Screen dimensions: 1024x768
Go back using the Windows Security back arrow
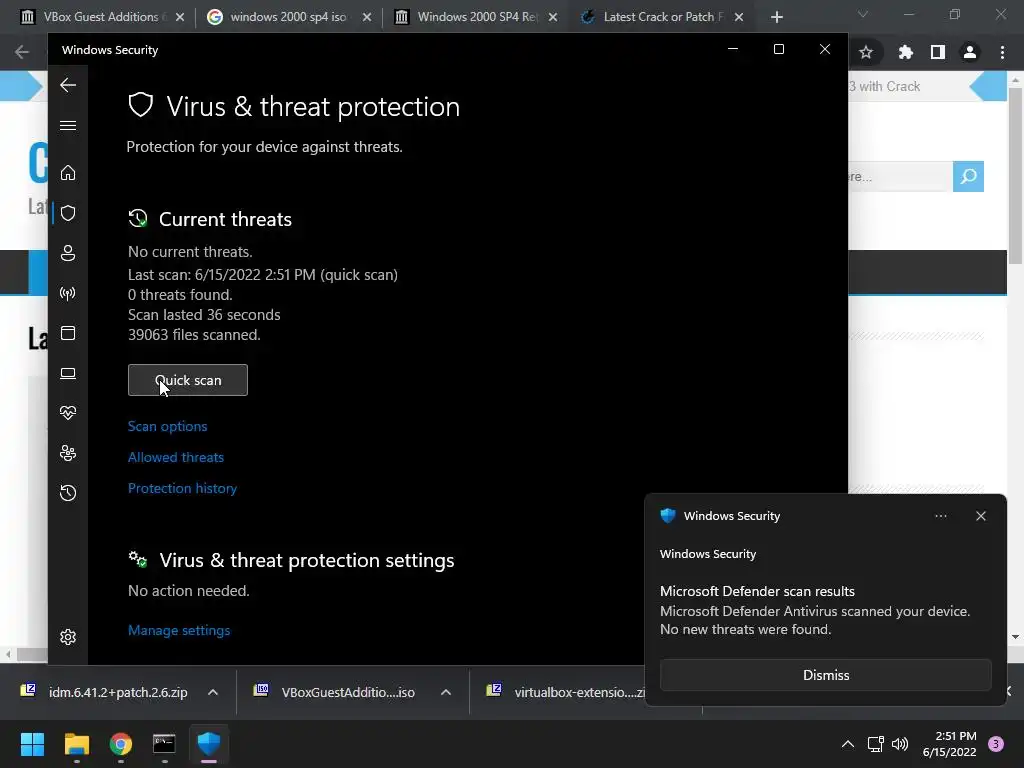click(x=68, y=85)
